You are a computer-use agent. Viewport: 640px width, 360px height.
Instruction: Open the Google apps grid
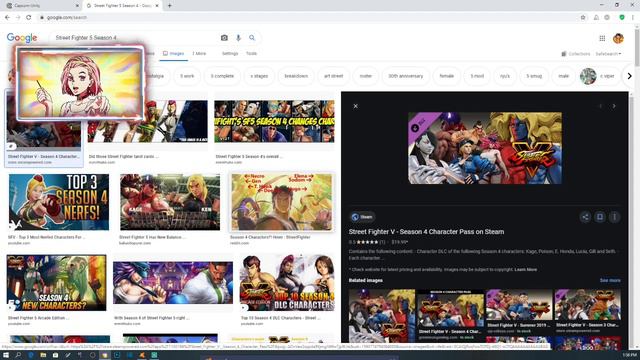602,38
